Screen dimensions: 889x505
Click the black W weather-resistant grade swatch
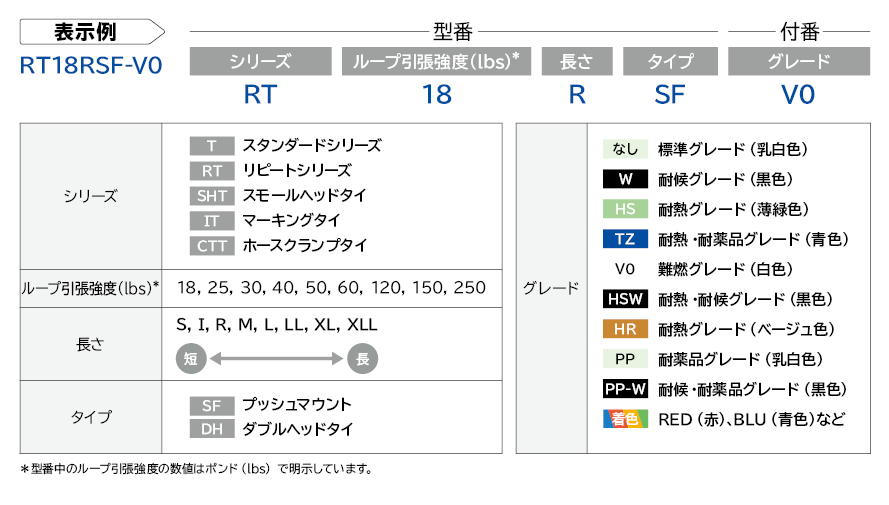click(625, 179)
